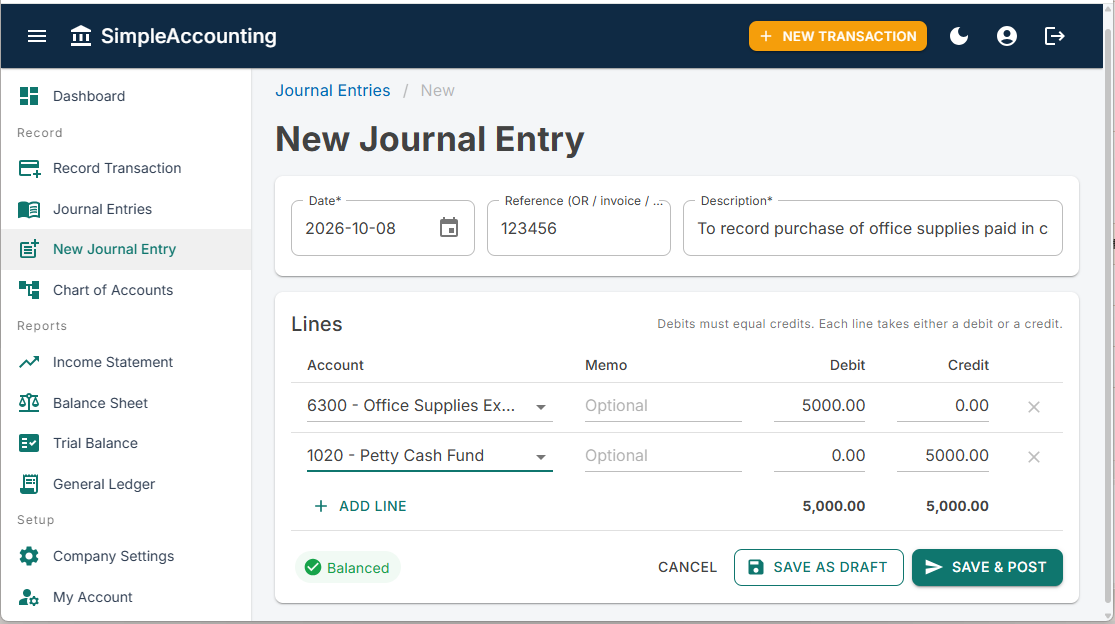
Task: Click the My Account person-gear icon
Action: point(29,597)
